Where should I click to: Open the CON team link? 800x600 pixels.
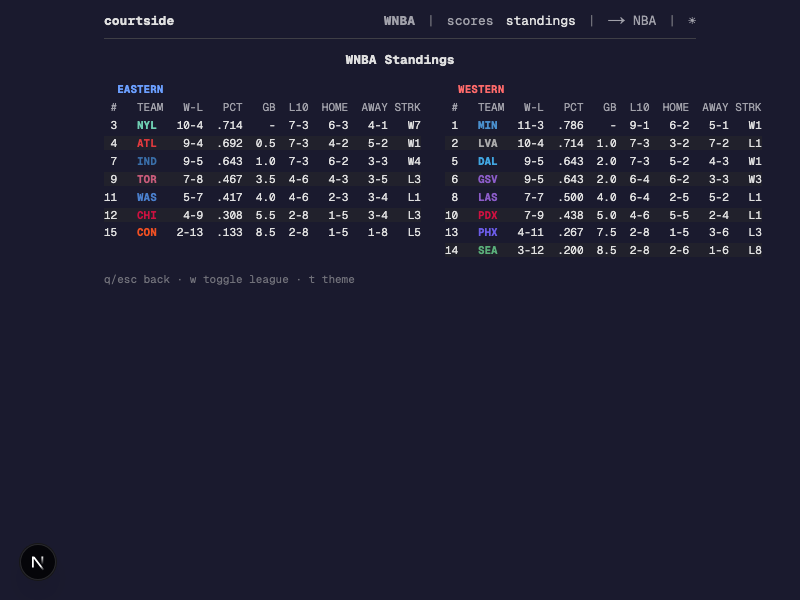(x=146, y=232)
